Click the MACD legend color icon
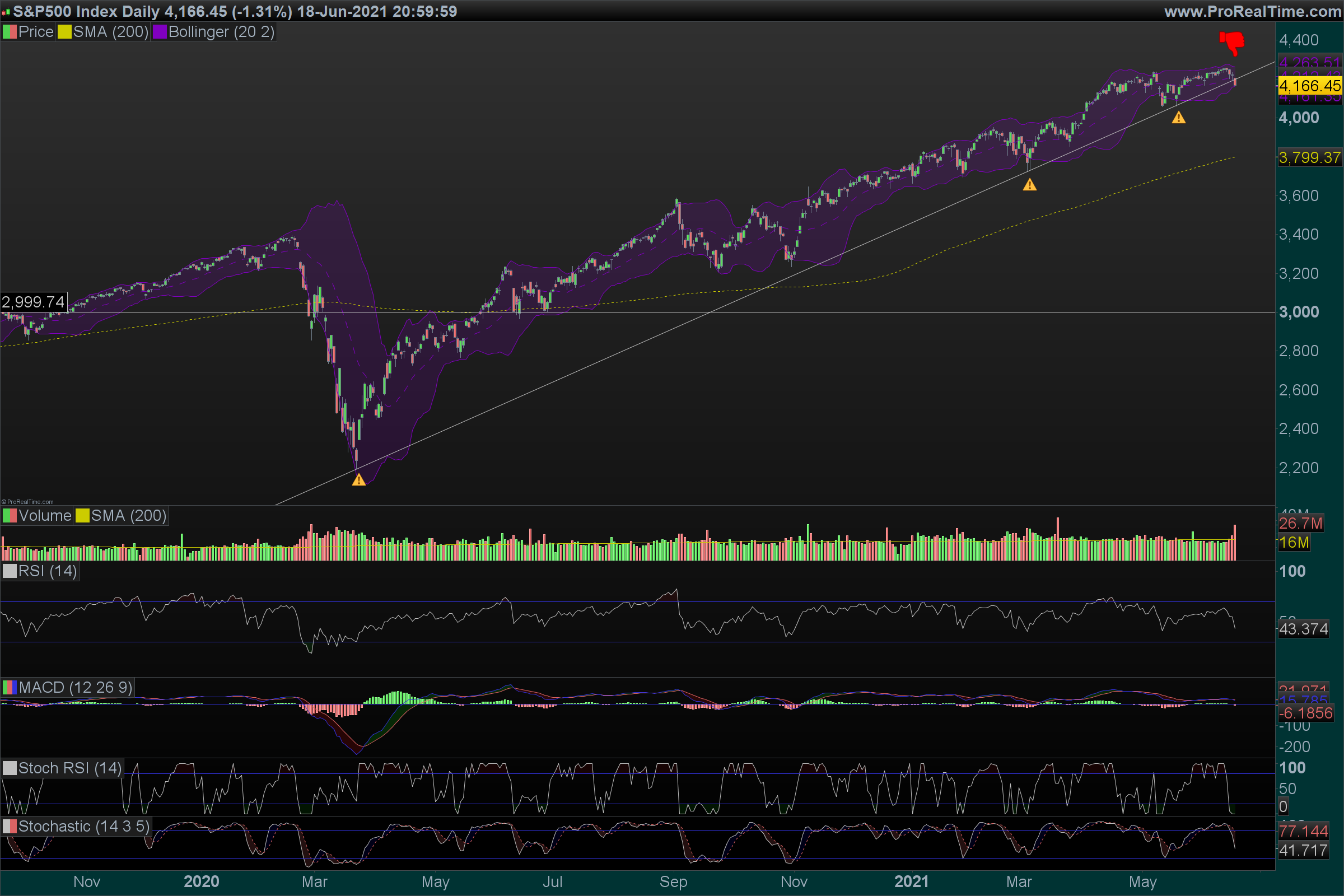The image size is (1344, 896). 10,688
